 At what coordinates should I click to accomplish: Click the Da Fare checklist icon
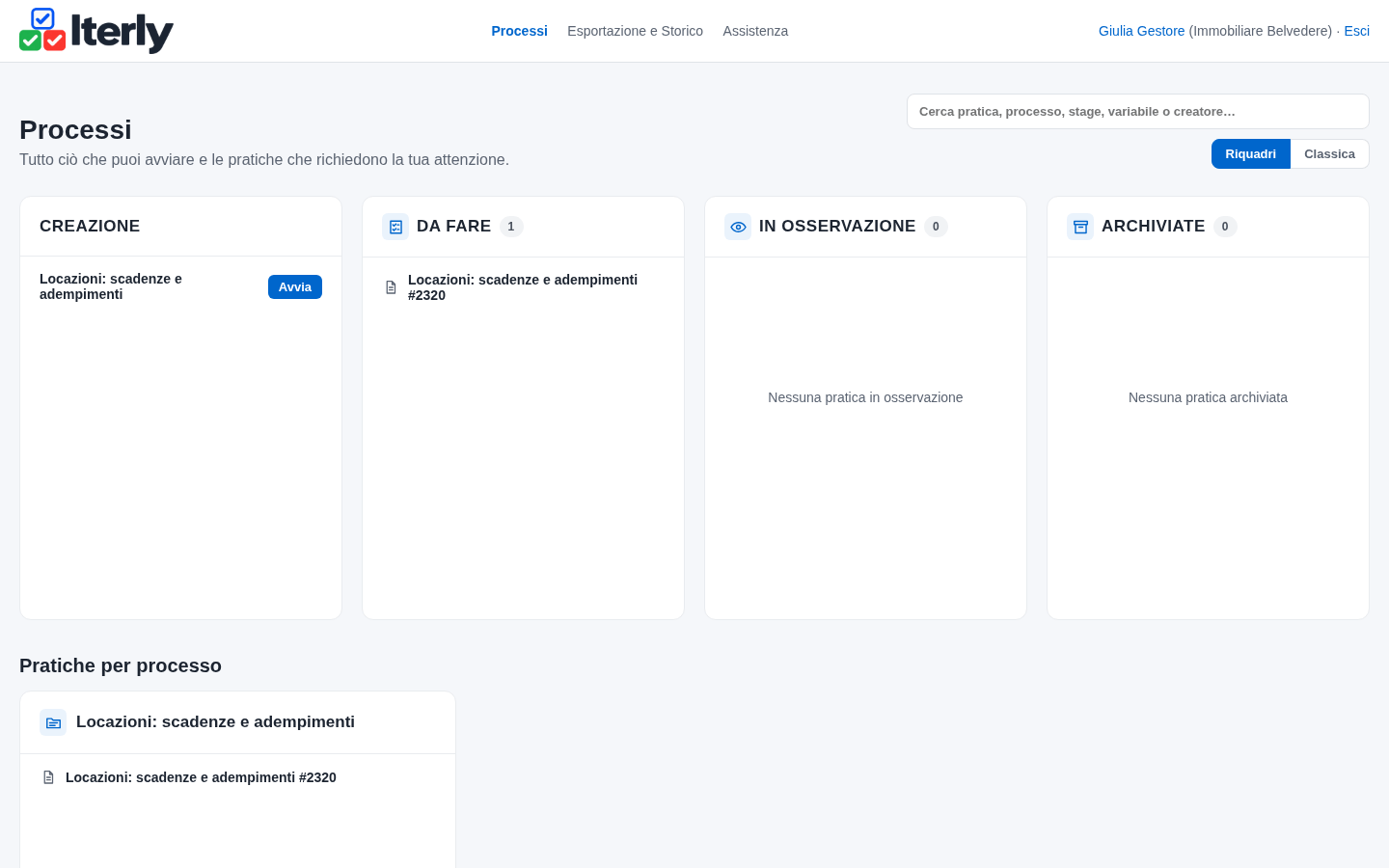tap(395, 227)
